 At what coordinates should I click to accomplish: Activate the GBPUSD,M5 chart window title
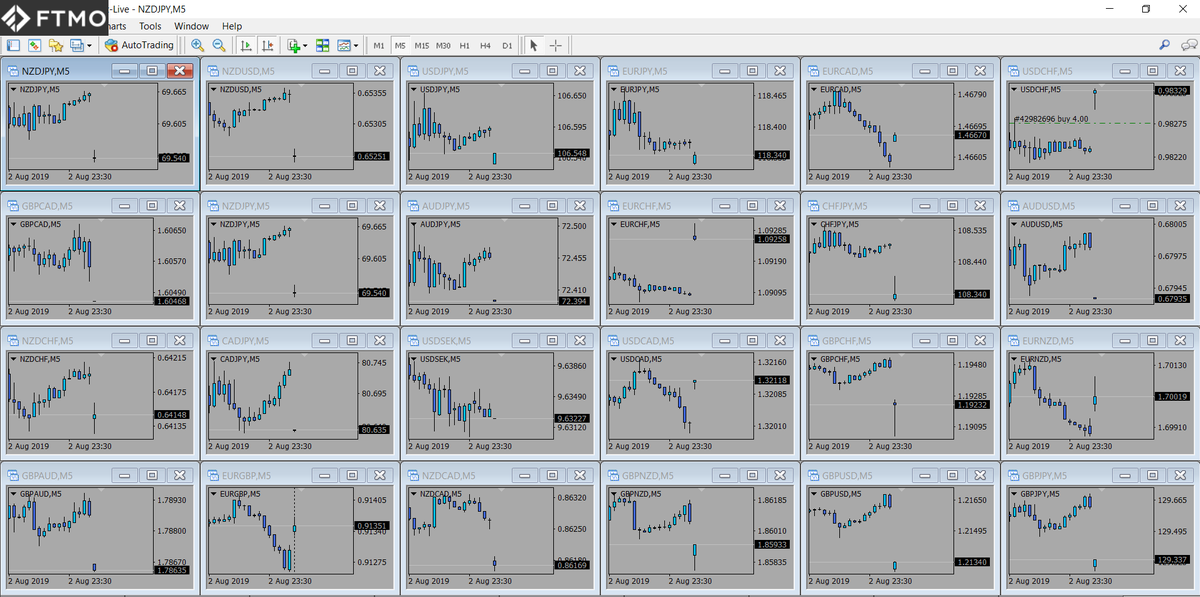848,476
